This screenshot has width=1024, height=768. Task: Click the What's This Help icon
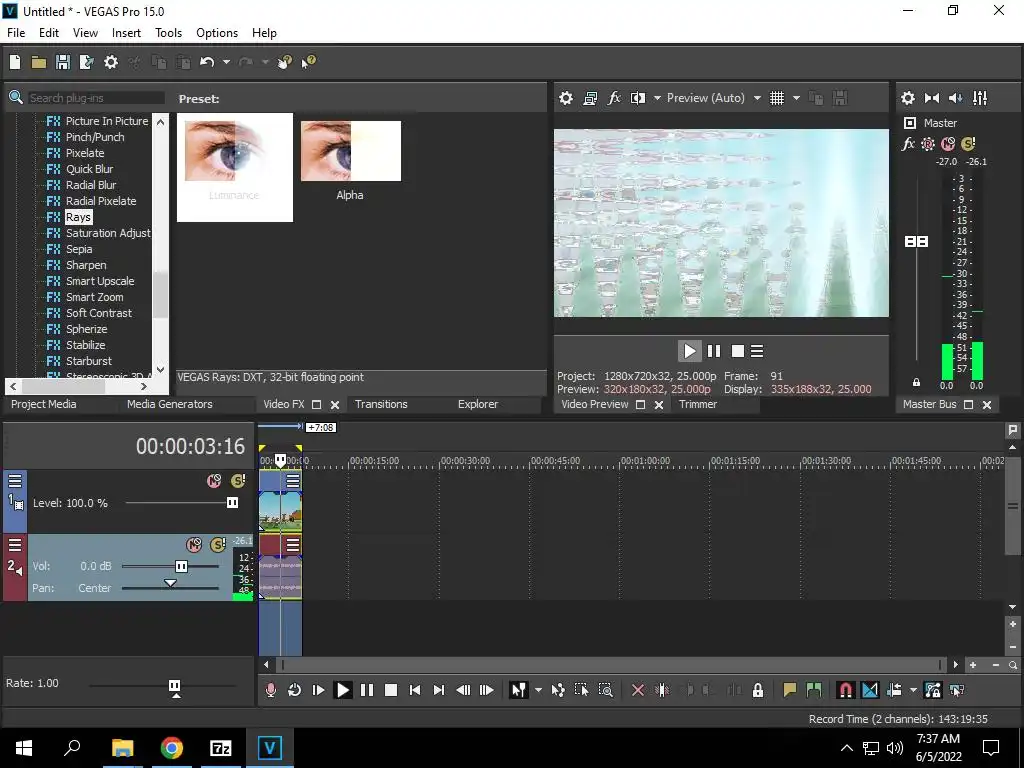308,62
